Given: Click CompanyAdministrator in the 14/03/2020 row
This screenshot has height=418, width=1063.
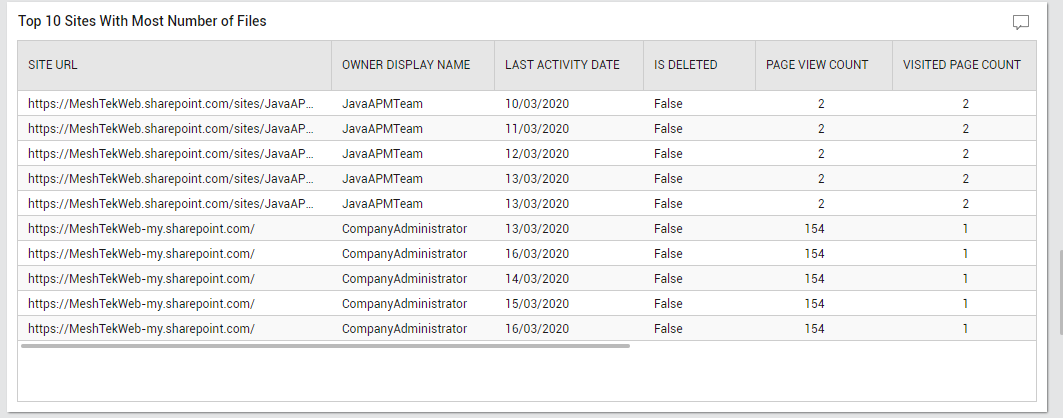Looking at the screenshot, I should tap(404, 278).
